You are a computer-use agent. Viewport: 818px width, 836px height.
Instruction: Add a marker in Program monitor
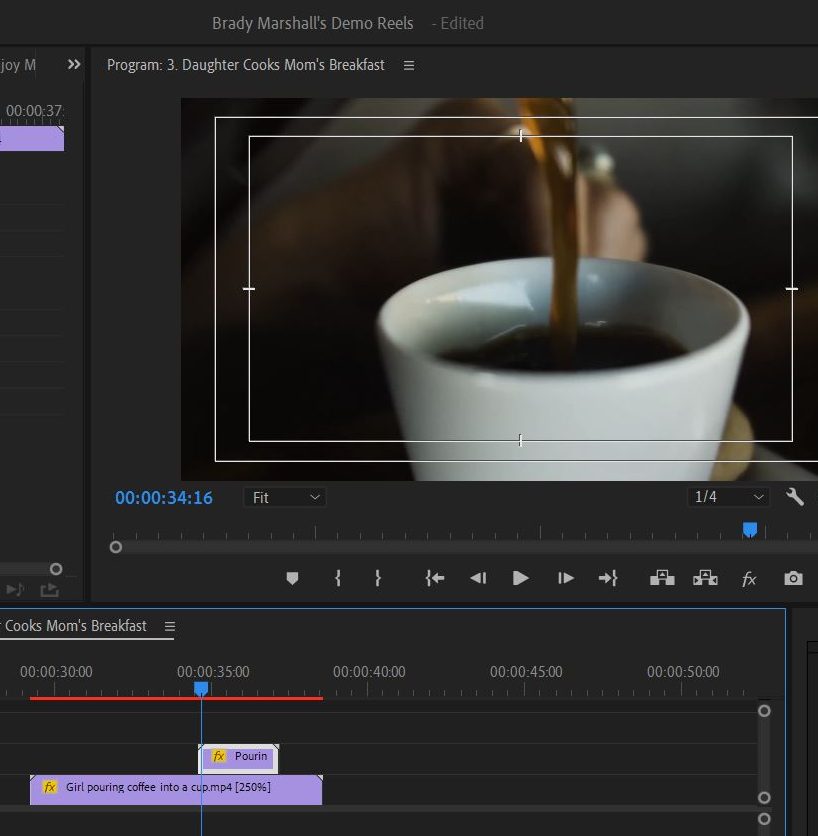tap(292, 578)
